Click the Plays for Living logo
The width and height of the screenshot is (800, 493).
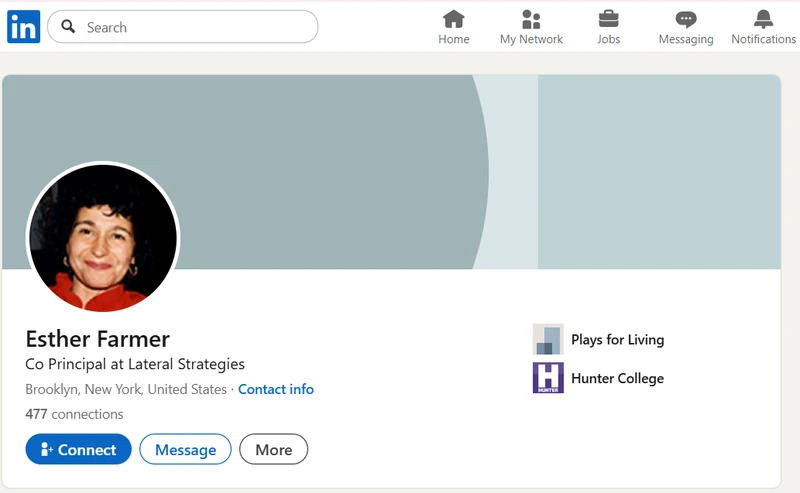[548, 340]
